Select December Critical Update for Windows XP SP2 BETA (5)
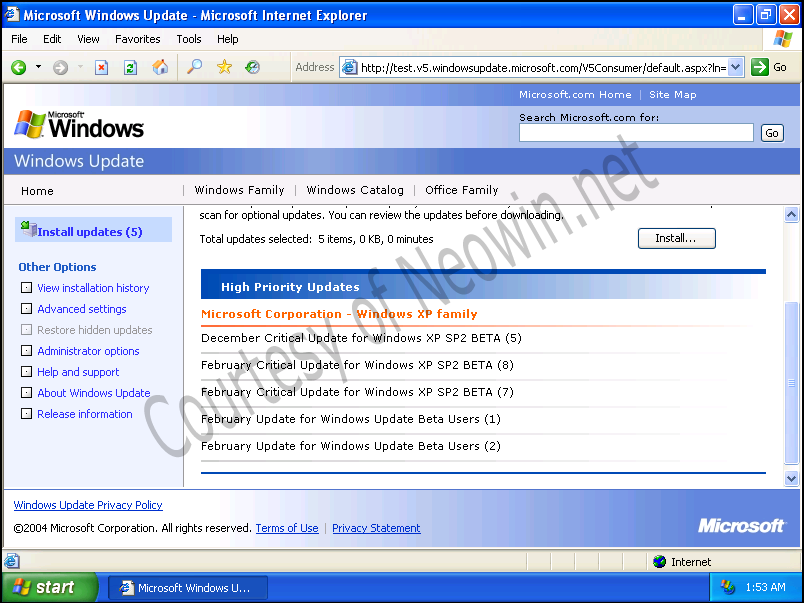This screenshot has height=603, width=804. tap(361, 338)
